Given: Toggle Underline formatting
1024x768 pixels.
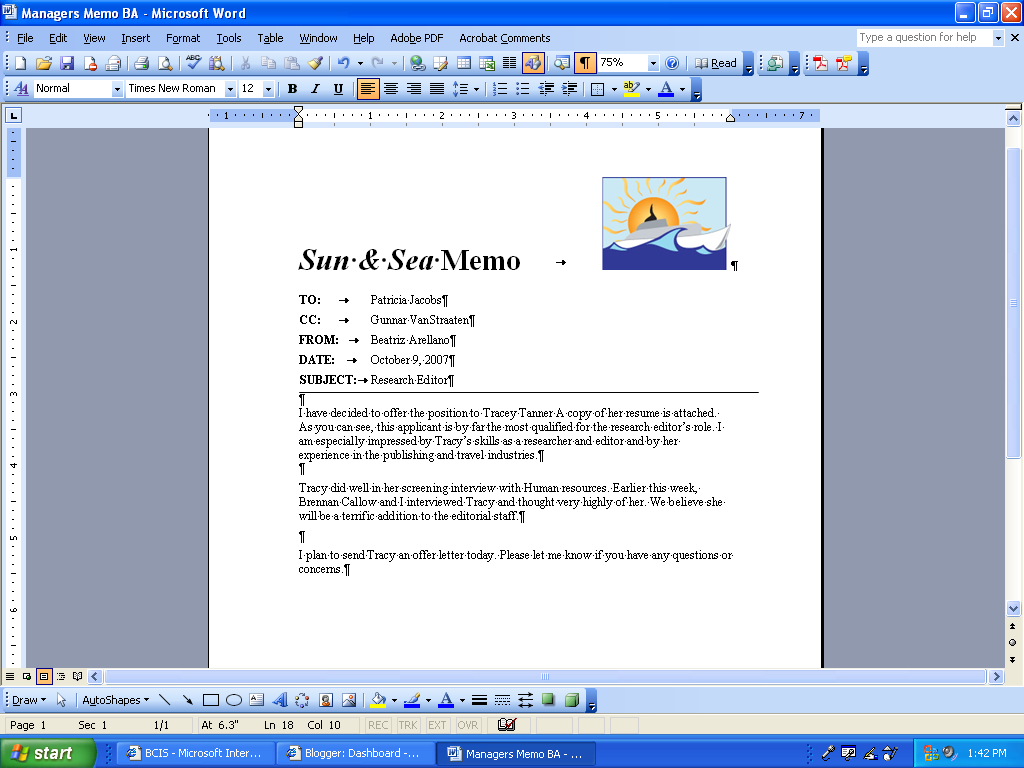Looking at the screenshot, I should coord(338,89).
